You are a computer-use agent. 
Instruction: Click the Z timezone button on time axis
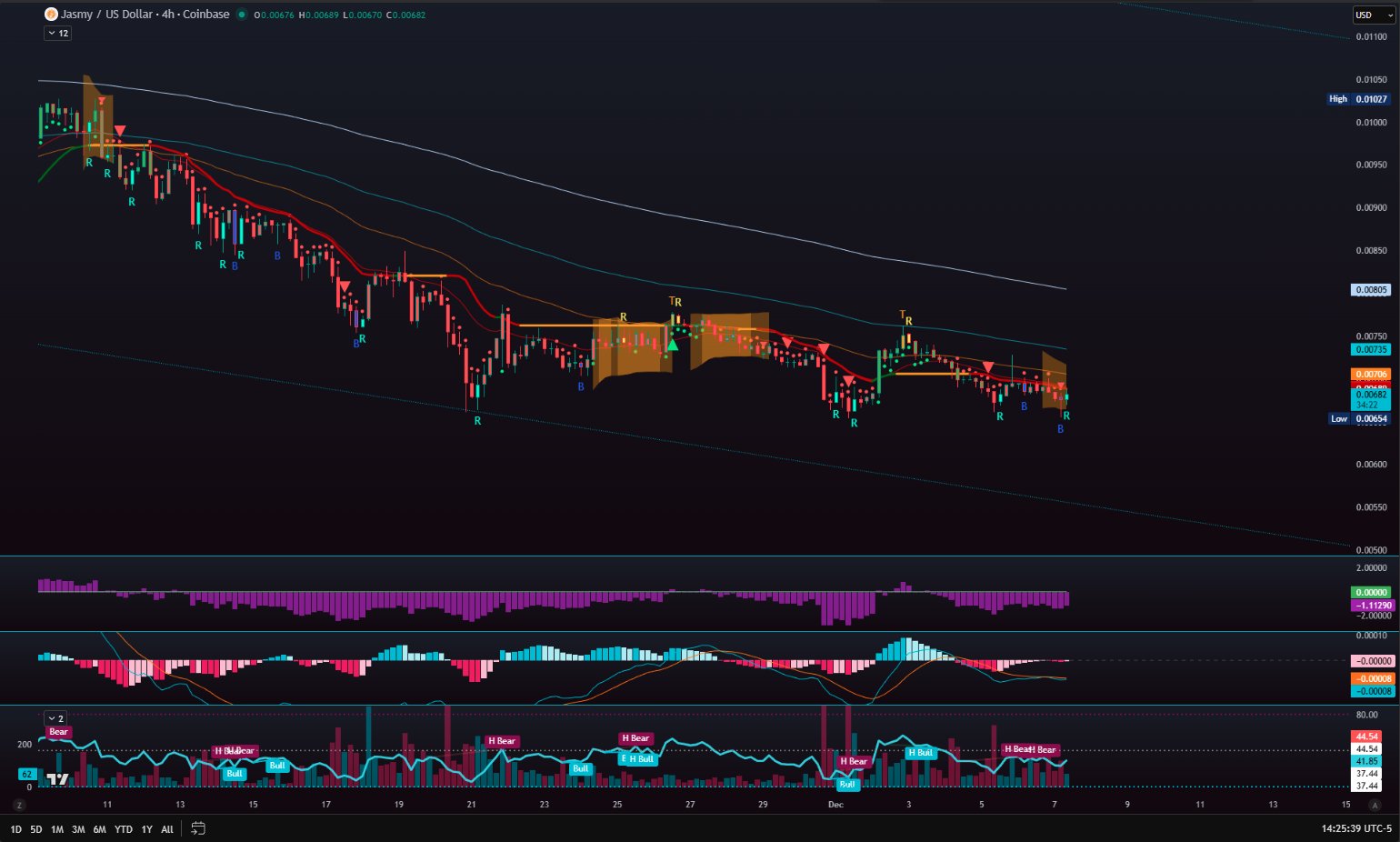[19, 805]
